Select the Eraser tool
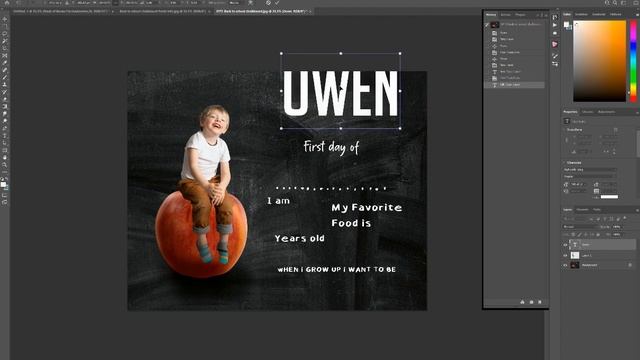Image resolution: width=640 pixels, height=360 pixels. pyautogui.click(x=5, y=100)
